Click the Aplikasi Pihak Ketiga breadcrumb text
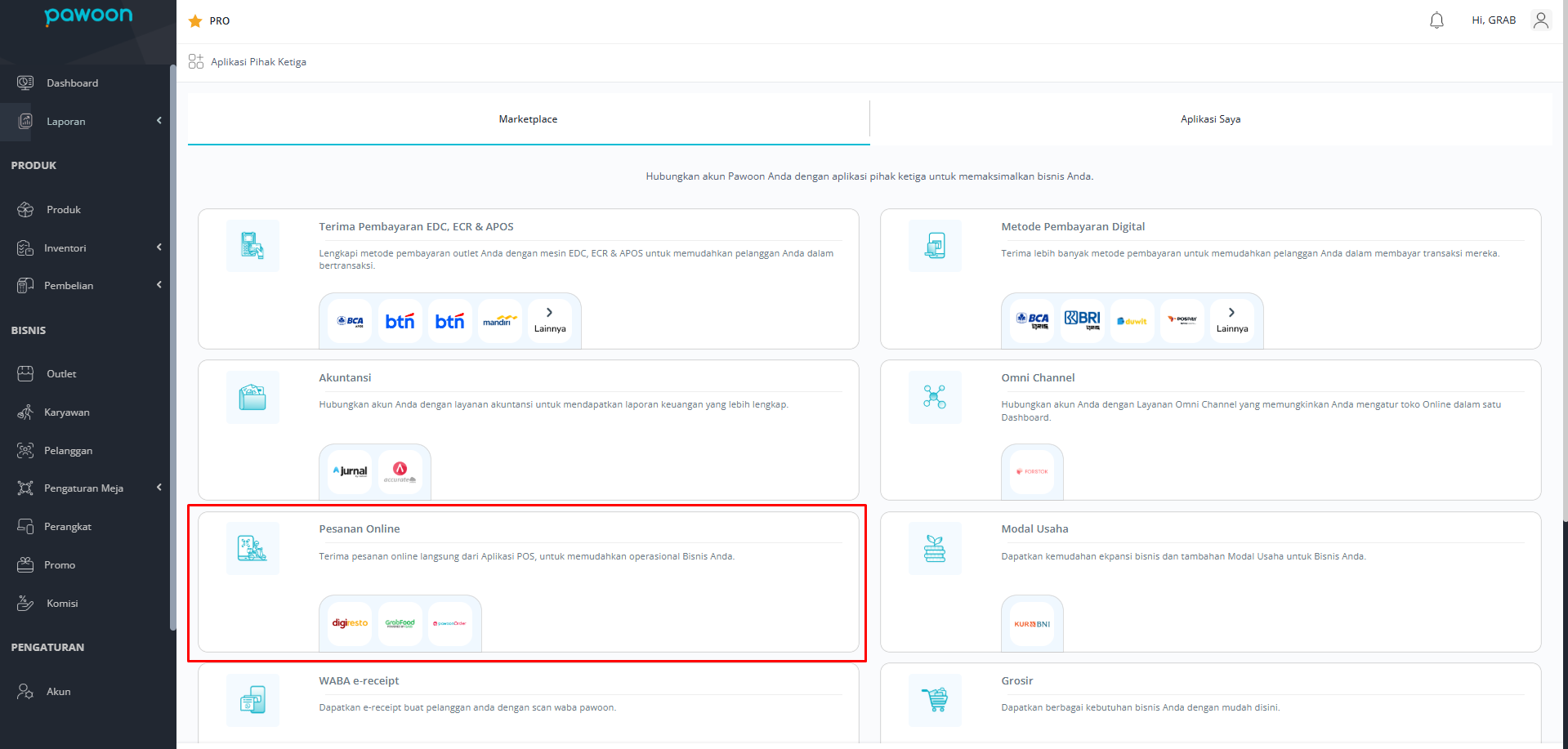This screenshot has width=1568, height=749. (x=258, y=62)
